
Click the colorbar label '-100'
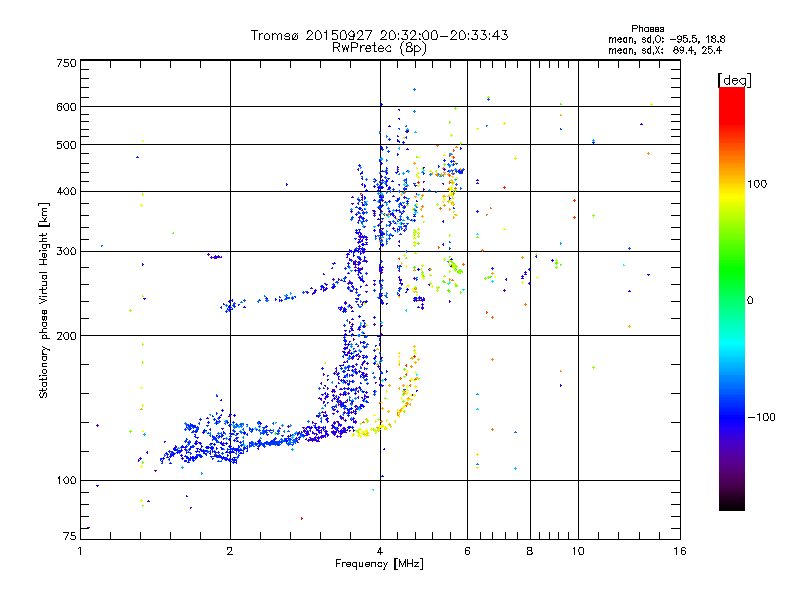pyautogui.click(x=762, y=417)
